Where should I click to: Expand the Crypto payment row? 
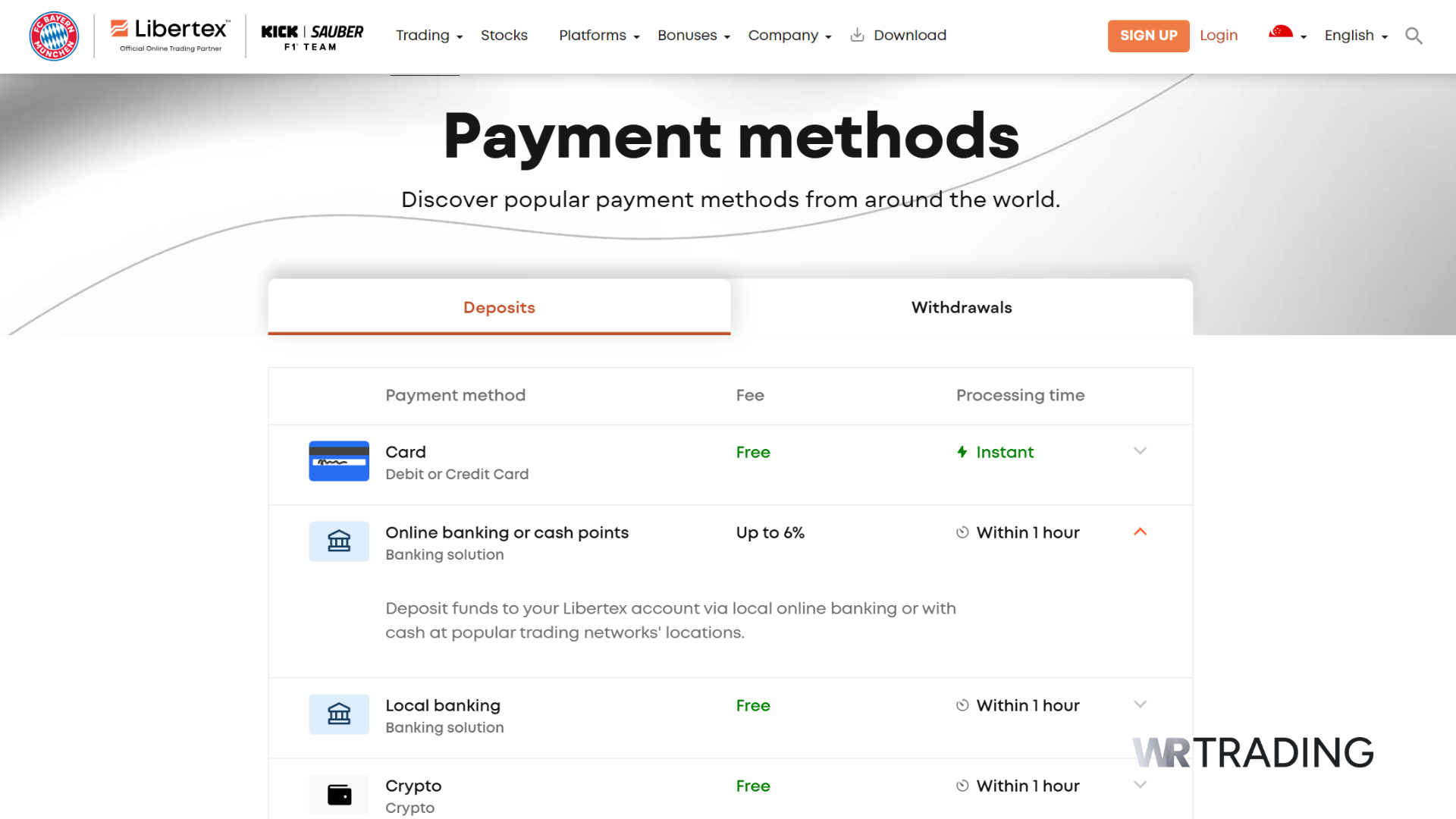pyautogui.click(x=1140, y=785)
